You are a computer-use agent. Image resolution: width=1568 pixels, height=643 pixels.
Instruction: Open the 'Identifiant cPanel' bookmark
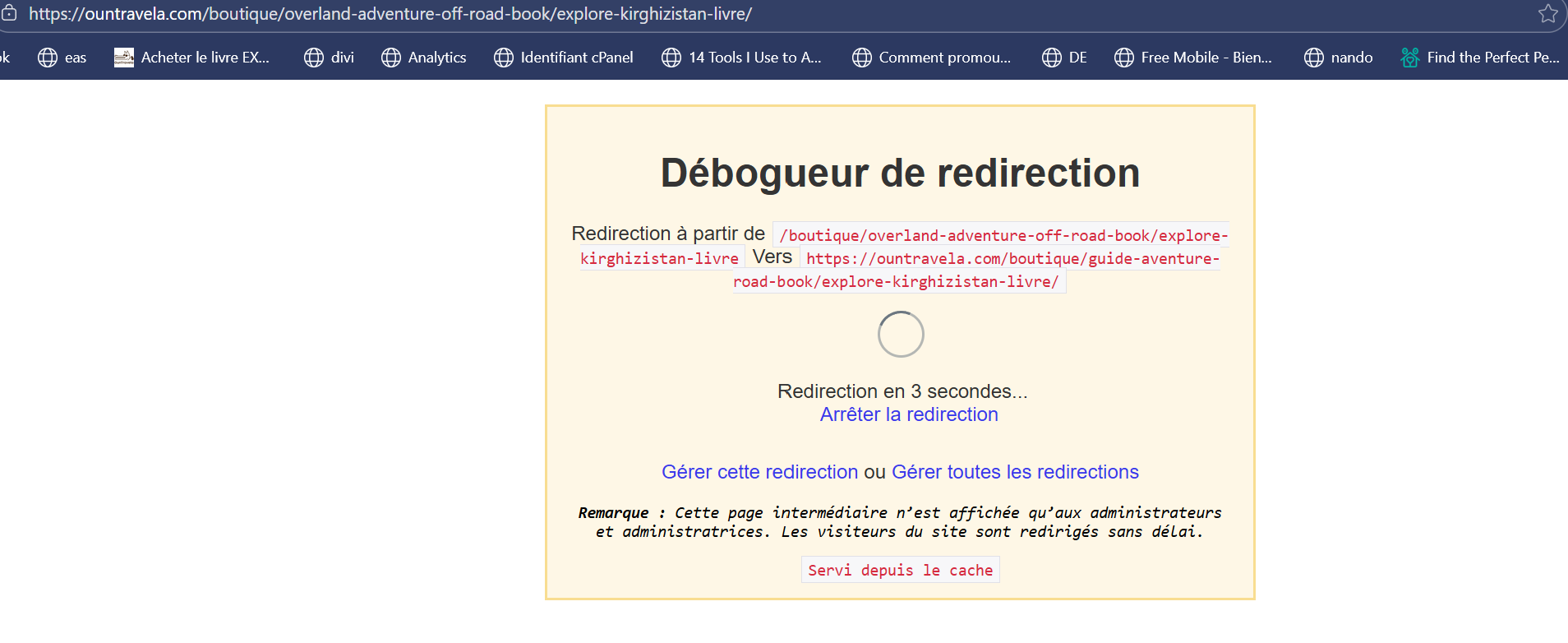564,58
